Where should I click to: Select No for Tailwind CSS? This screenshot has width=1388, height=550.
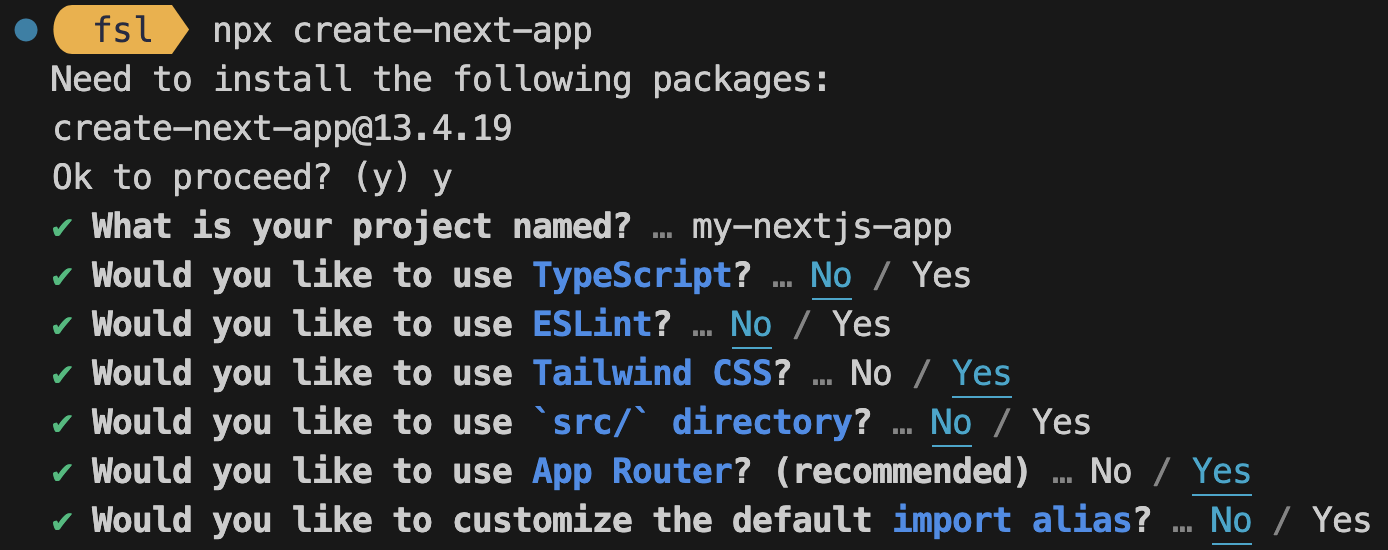coord(871,373)
